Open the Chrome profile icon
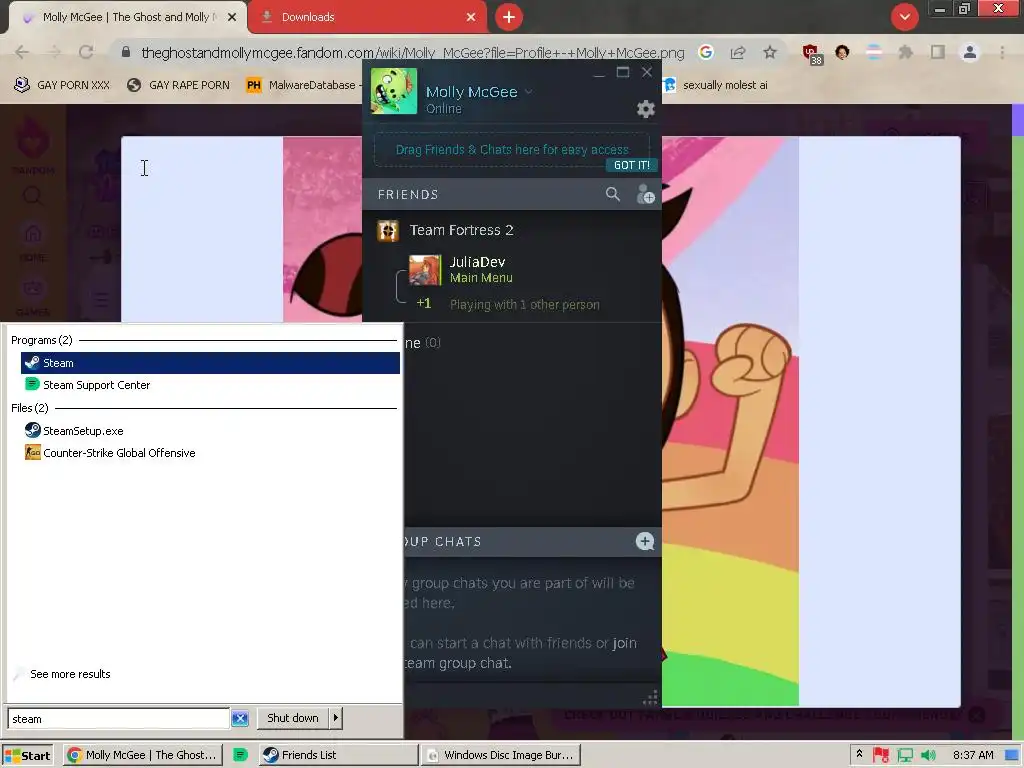 tap(970, 52)
